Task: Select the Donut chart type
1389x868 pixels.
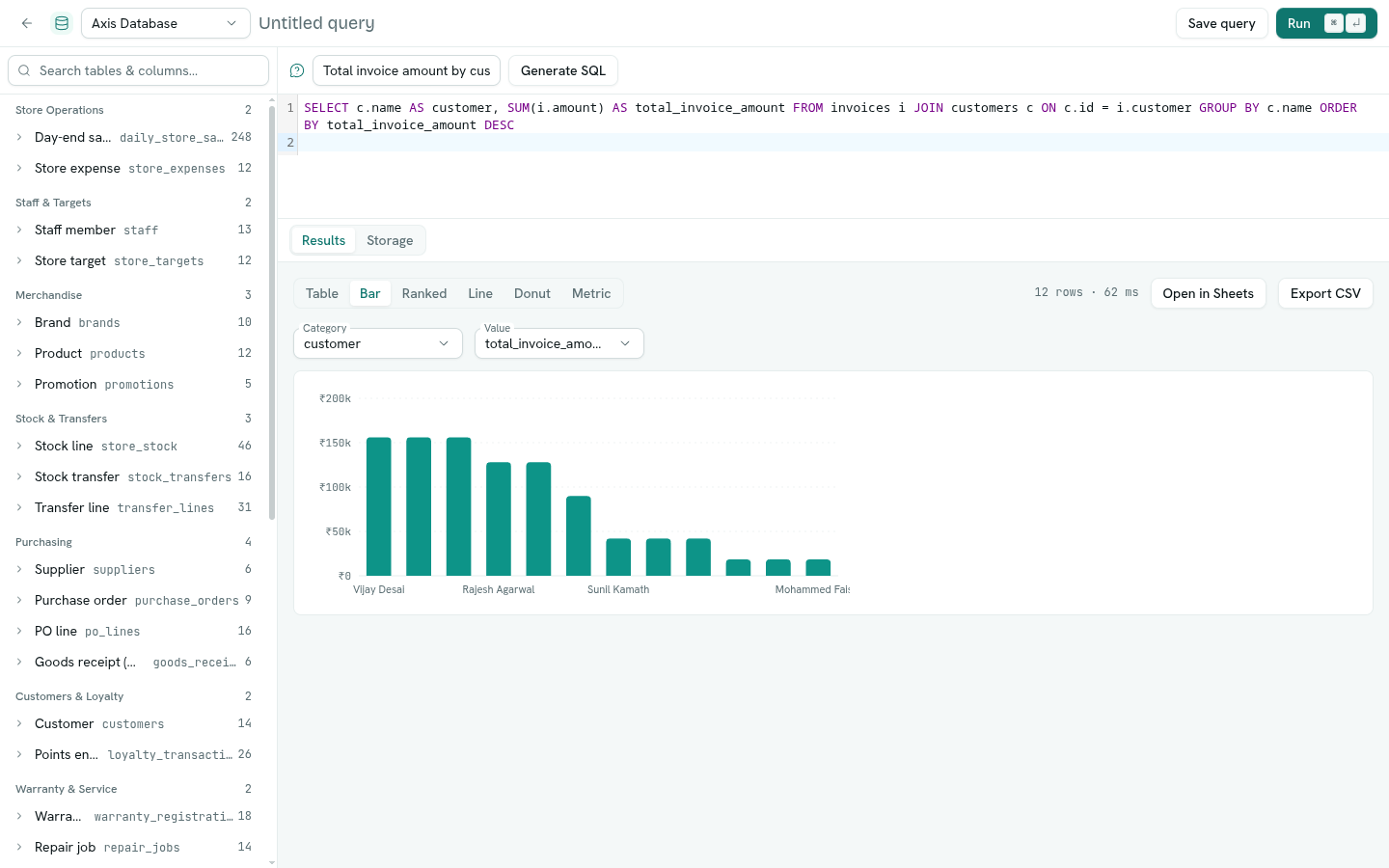Action: point(532,293)
